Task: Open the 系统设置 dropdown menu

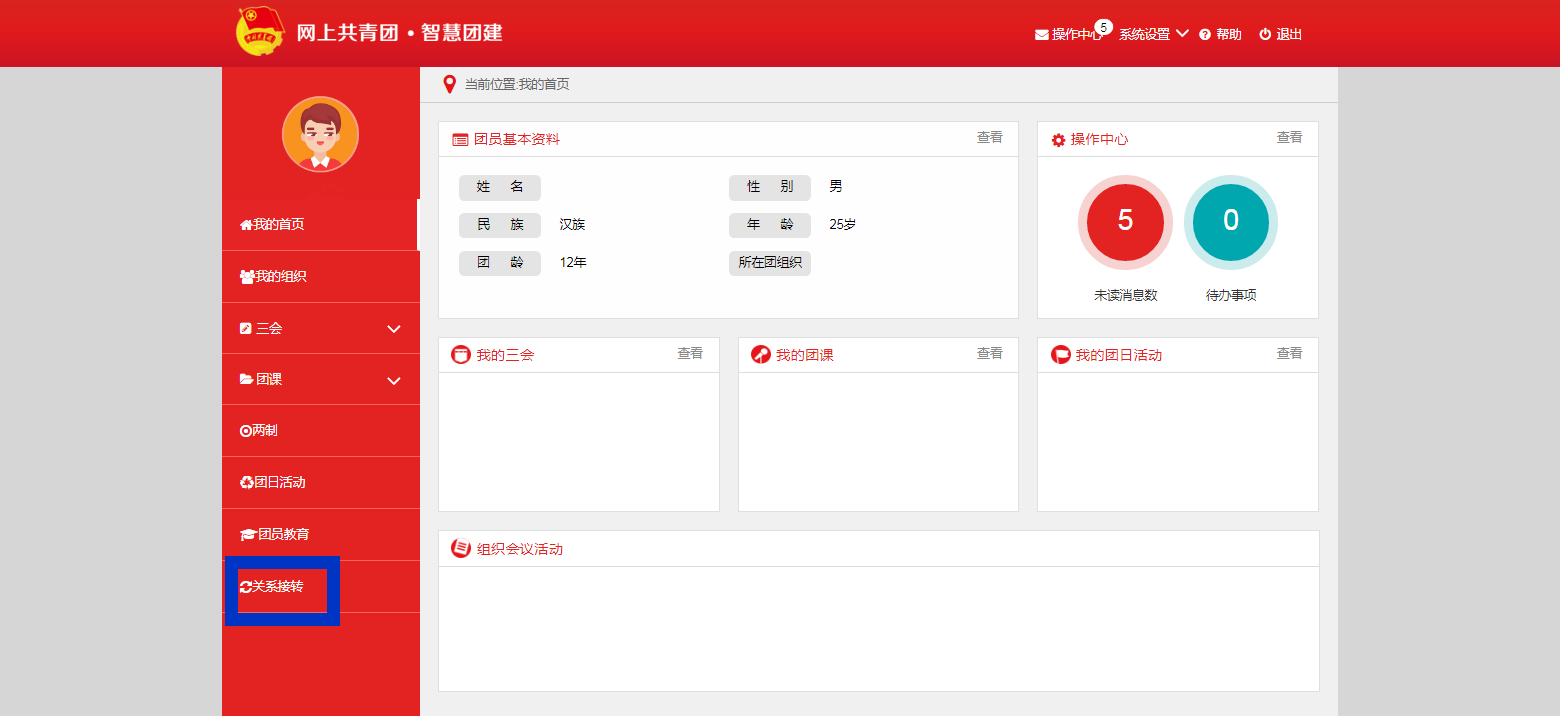Action: pos(1153,35)
